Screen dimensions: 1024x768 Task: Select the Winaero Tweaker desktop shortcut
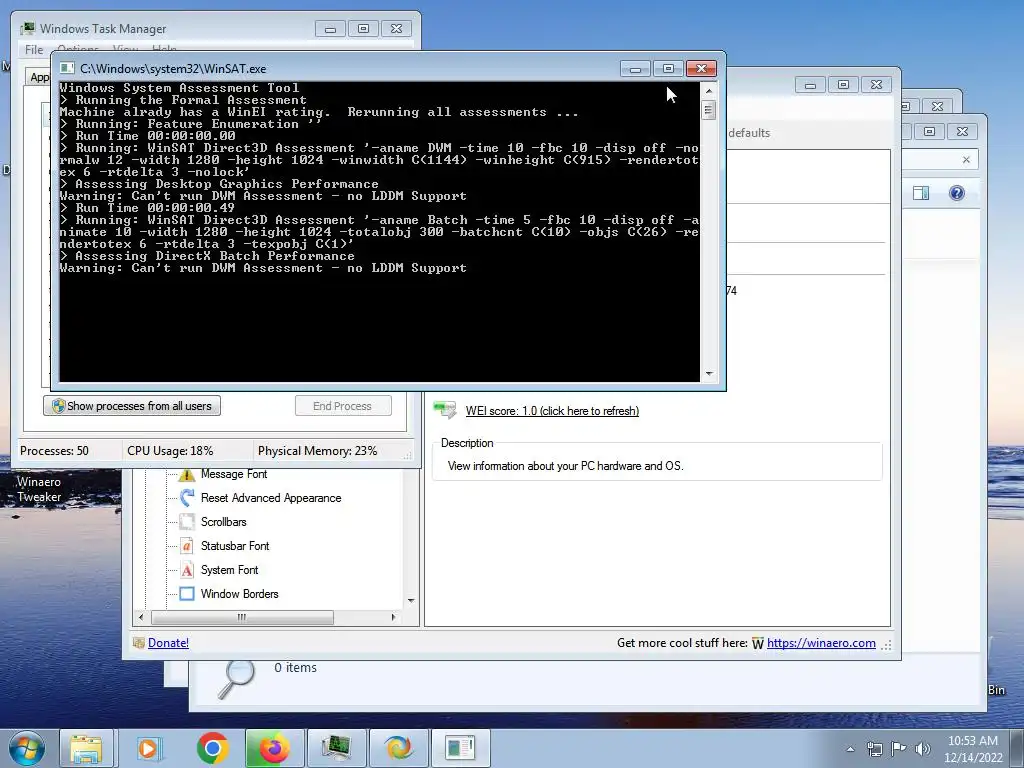(39, 488)
